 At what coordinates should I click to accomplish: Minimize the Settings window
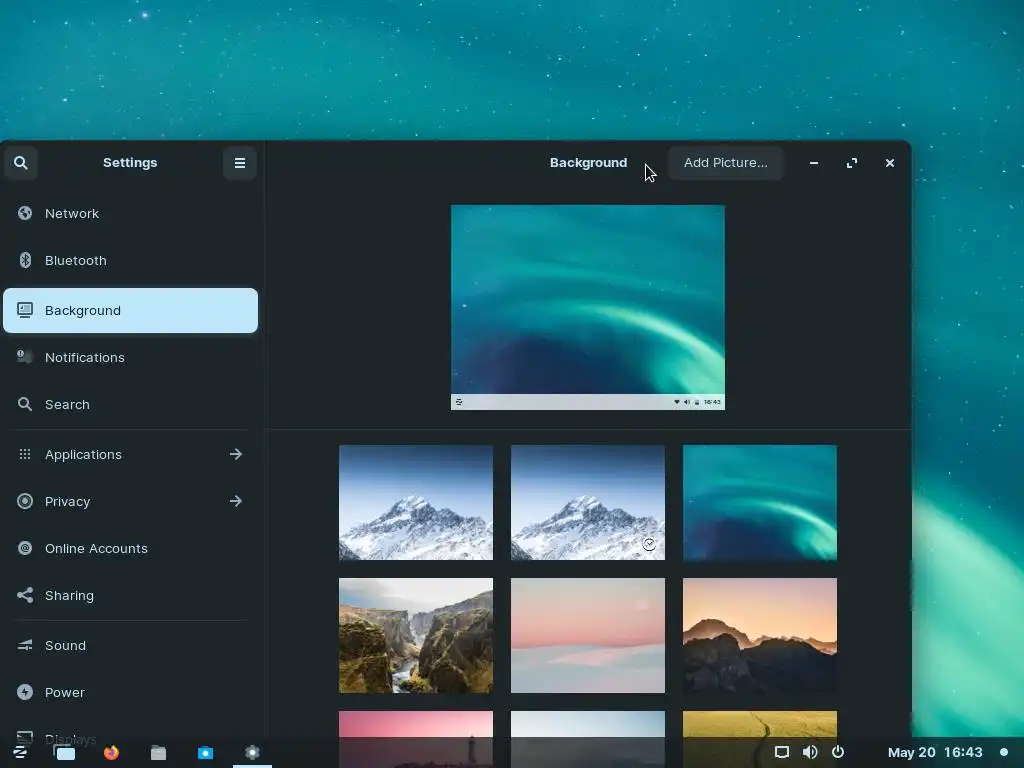[814, 163]
